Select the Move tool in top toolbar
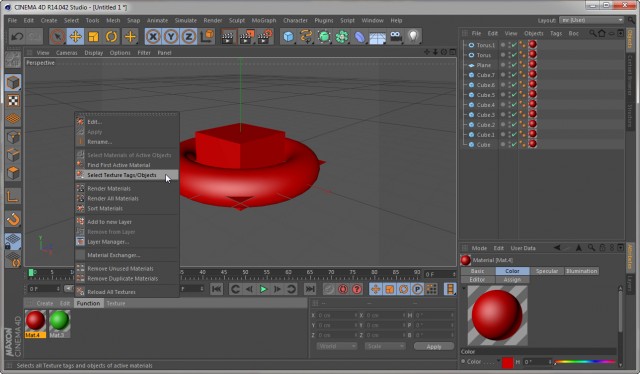Screen dimensions: 640x374 click(x=76, y=37)
